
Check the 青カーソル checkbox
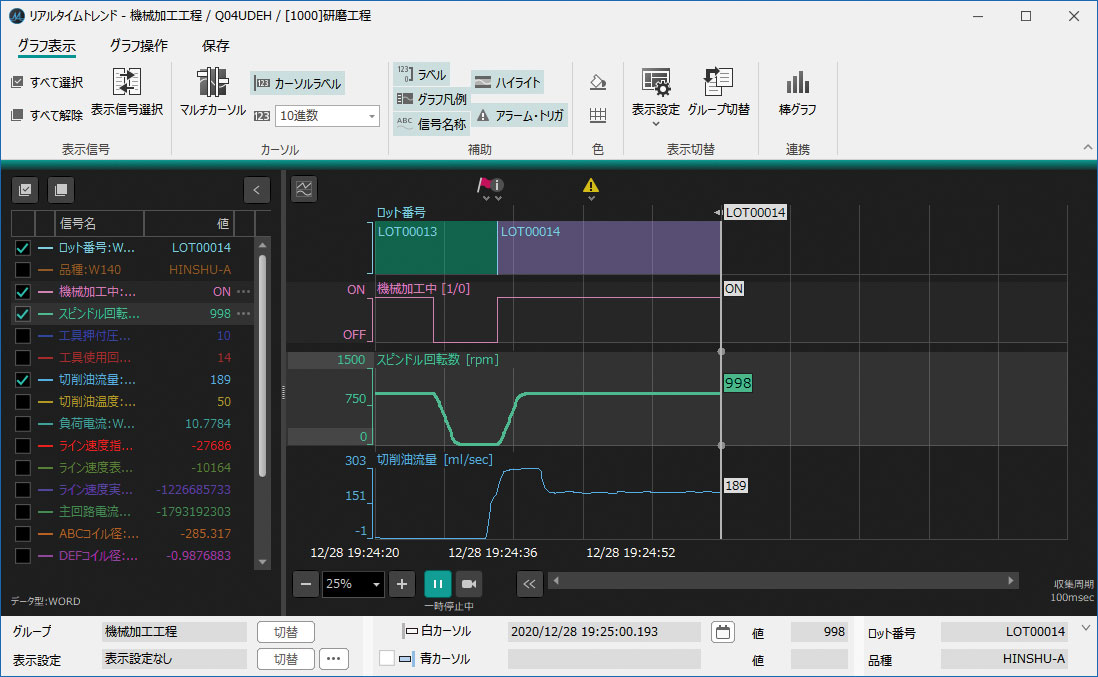pyautogui.click(x=387, y=659)
